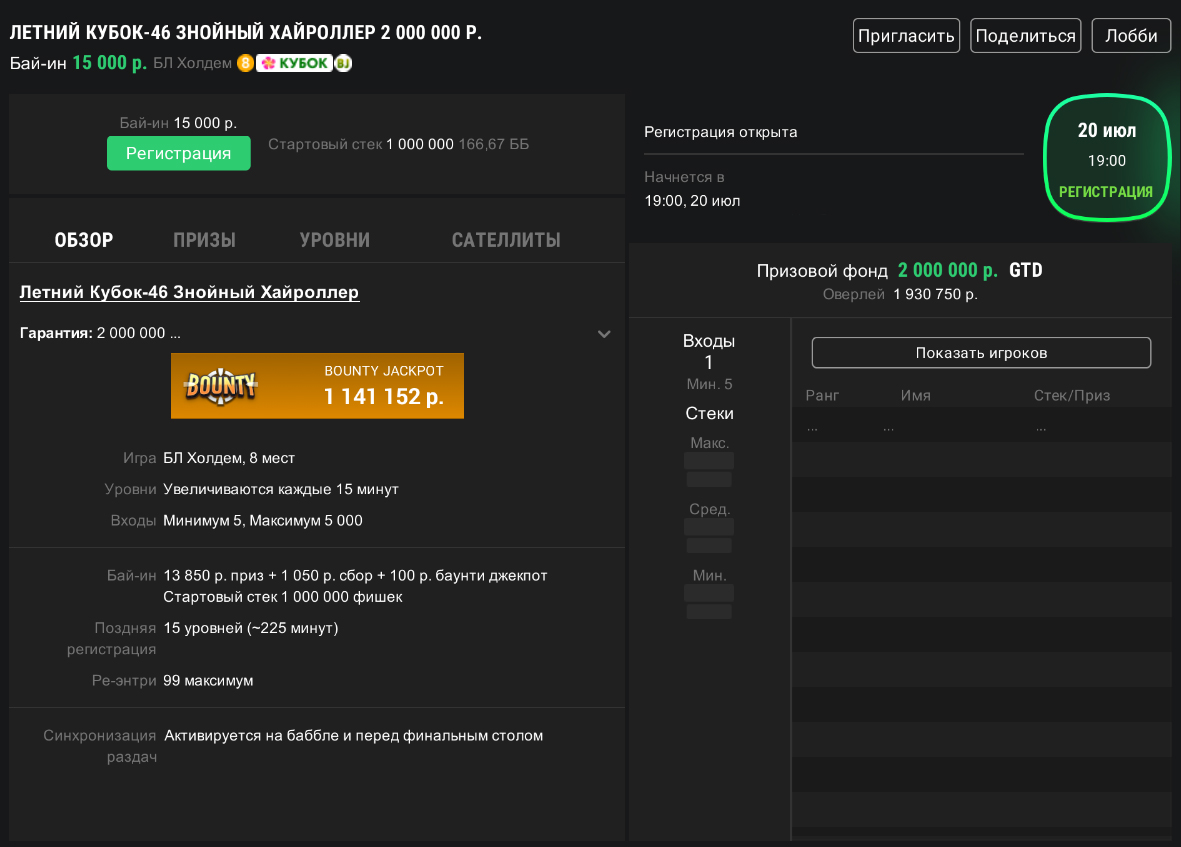The height and width of the screenshot is (847, 1181).
Task: Click the Кубок flower series badge
Action: (x=294, y=63)
